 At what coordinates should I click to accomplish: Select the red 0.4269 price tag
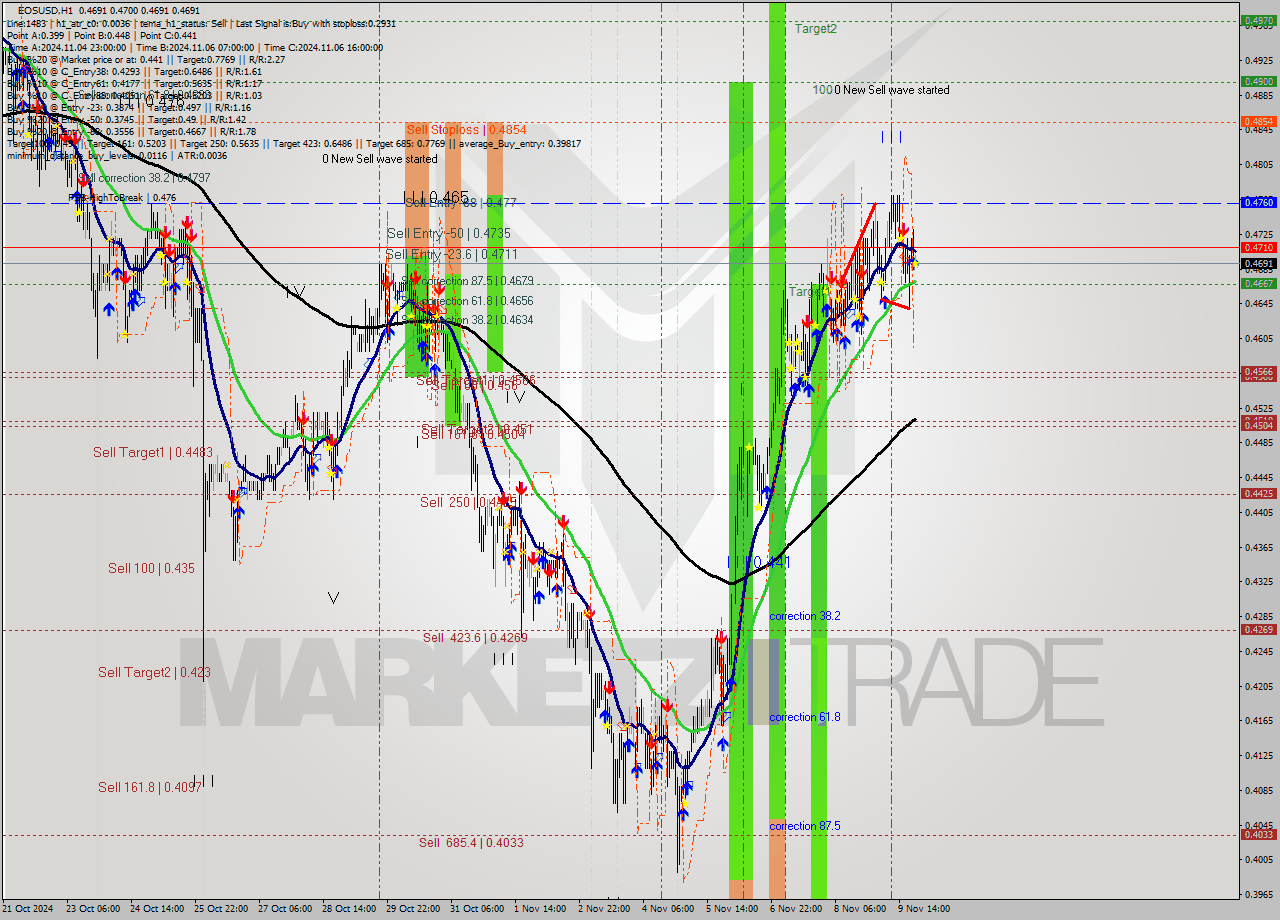pyautogui.click(x=1257, y=630)
